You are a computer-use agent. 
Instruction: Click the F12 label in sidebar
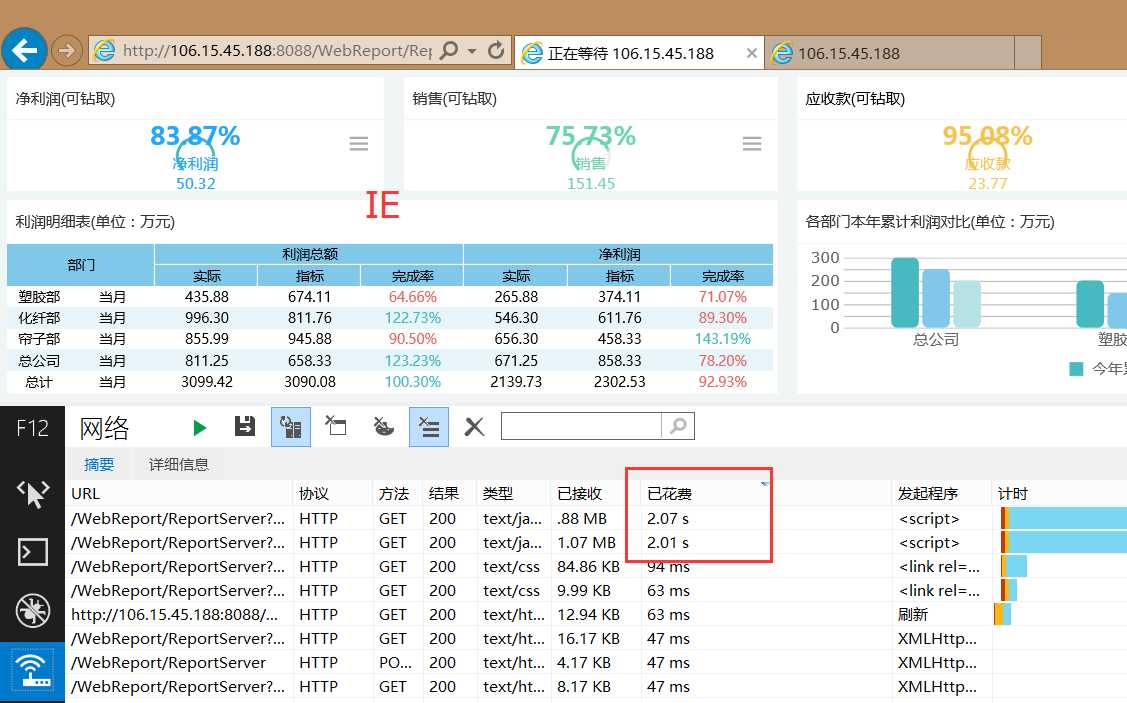pyautogui.click(x=32, y=428)
